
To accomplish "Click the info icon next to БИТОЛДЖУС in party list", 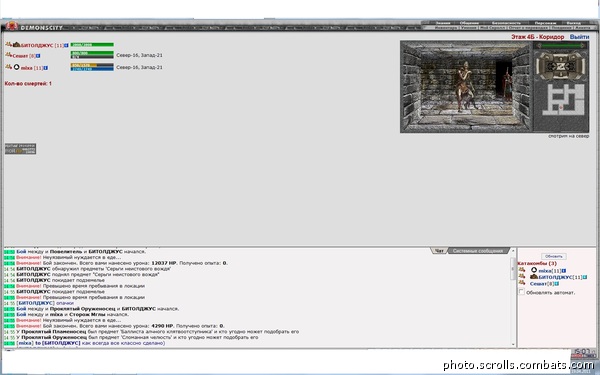I will tap(66, 45).
